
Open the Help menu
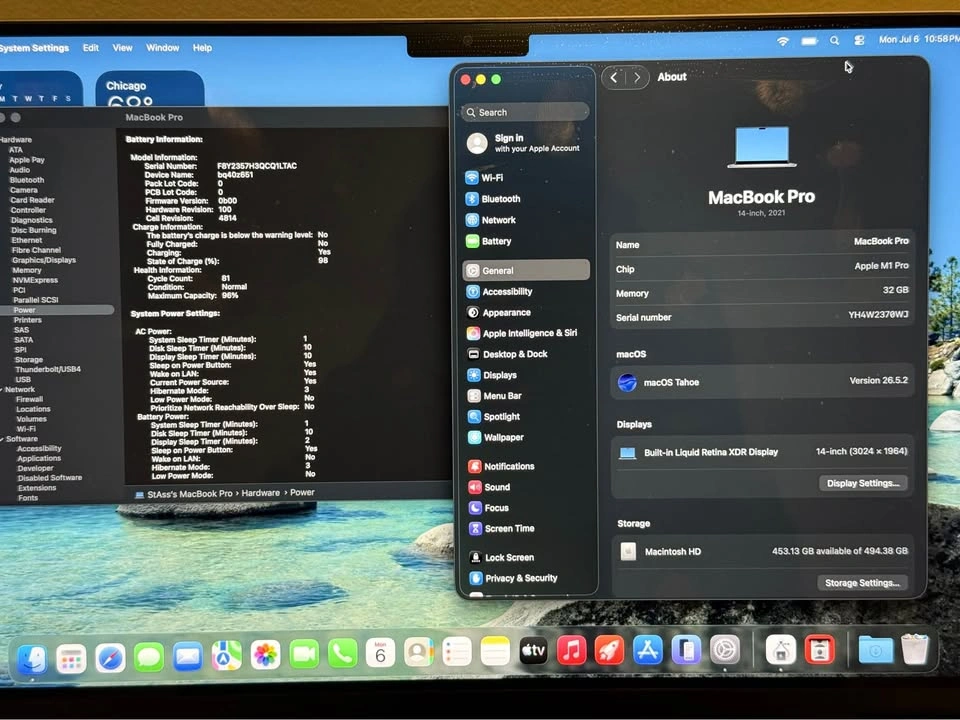point(202,47)
